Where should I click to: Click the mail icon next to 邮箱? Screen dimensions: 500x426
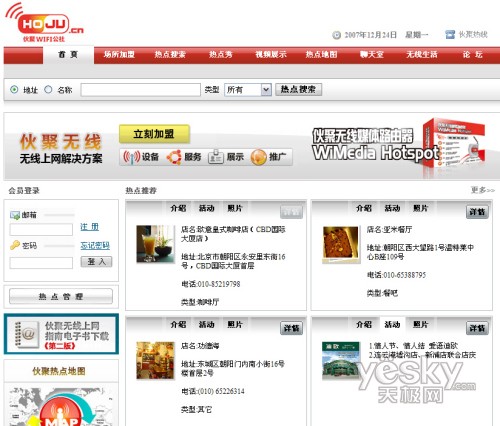15,215
